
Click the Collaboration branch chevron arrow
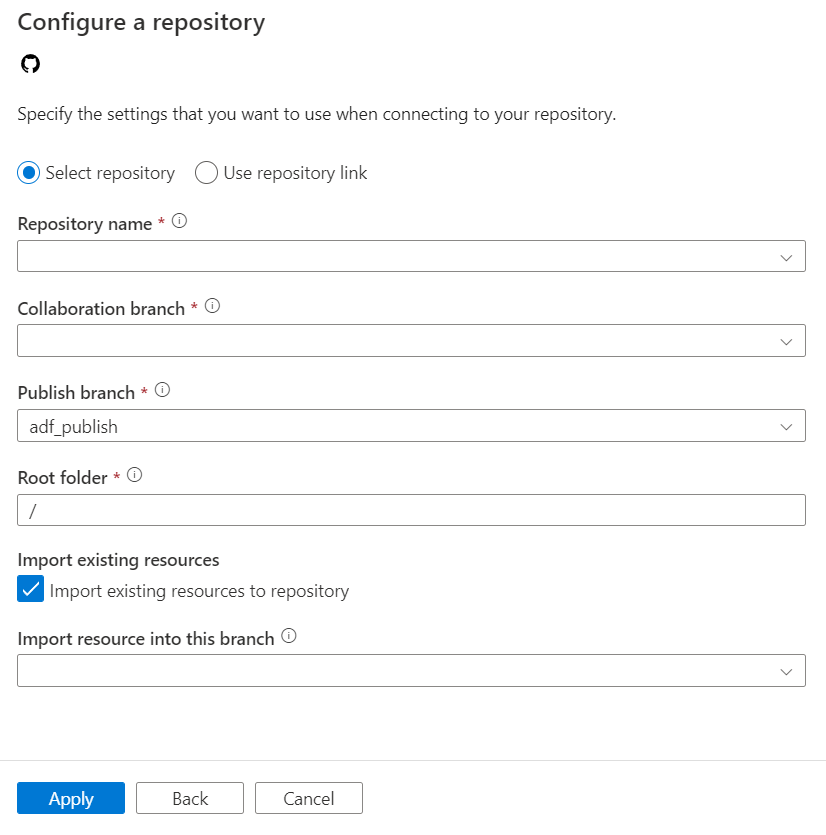click(x=787, y=340)
